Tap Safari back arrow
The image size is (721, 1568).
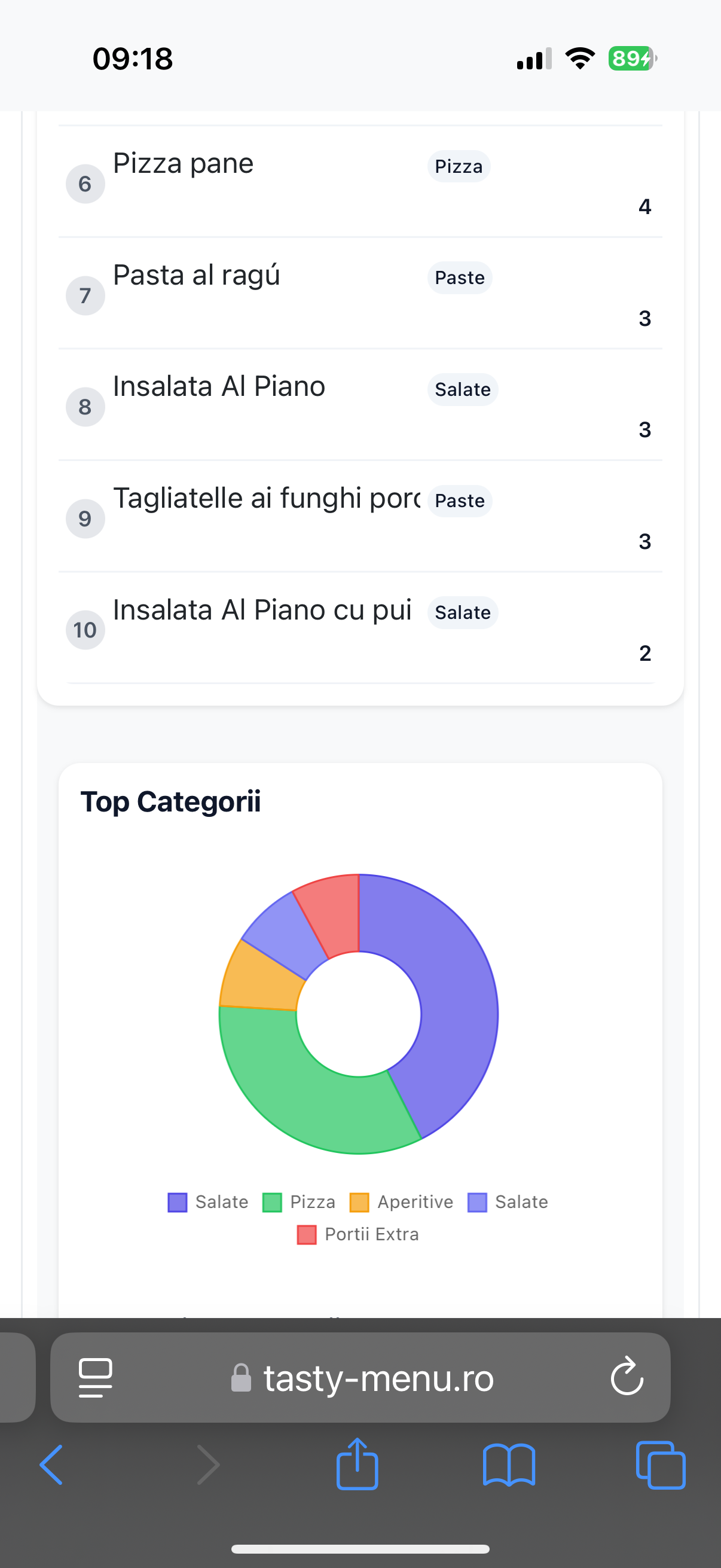pos(51,1465)
